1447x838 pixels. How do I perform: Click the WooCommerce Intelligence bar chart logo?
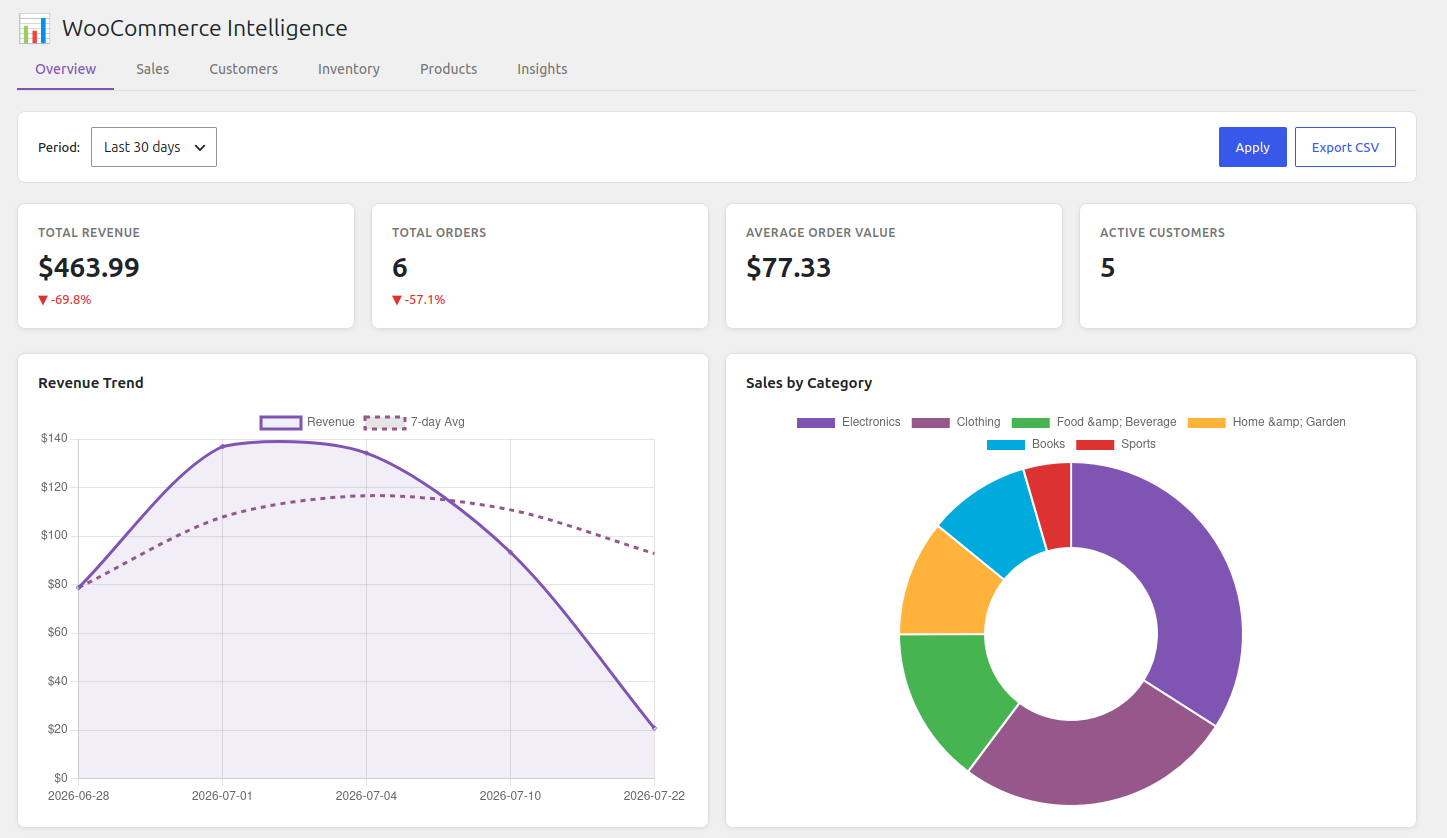pos(34,29)
